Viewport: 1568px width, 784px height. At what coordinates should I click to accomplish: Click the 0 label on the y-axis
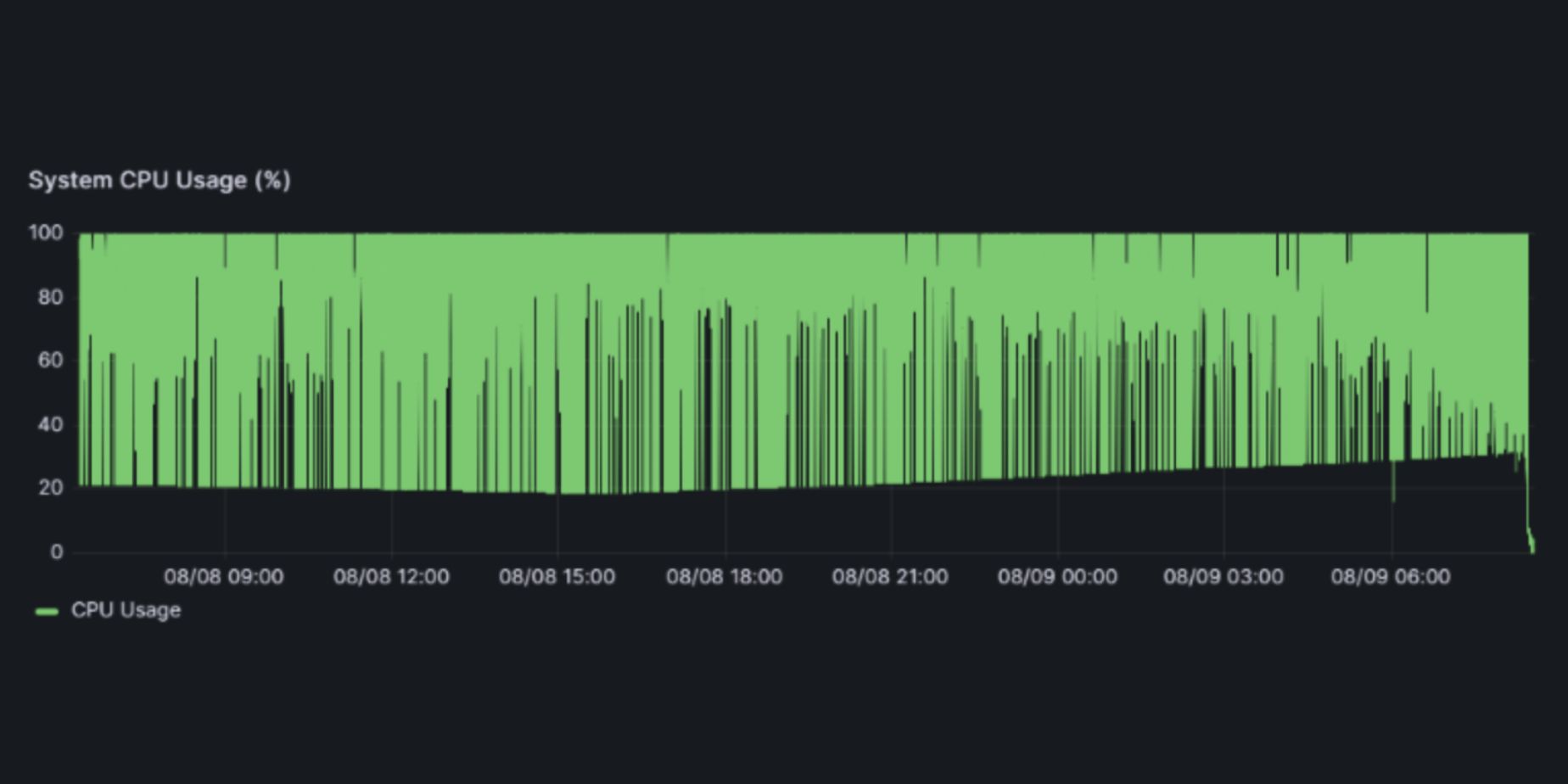[56, 552]
